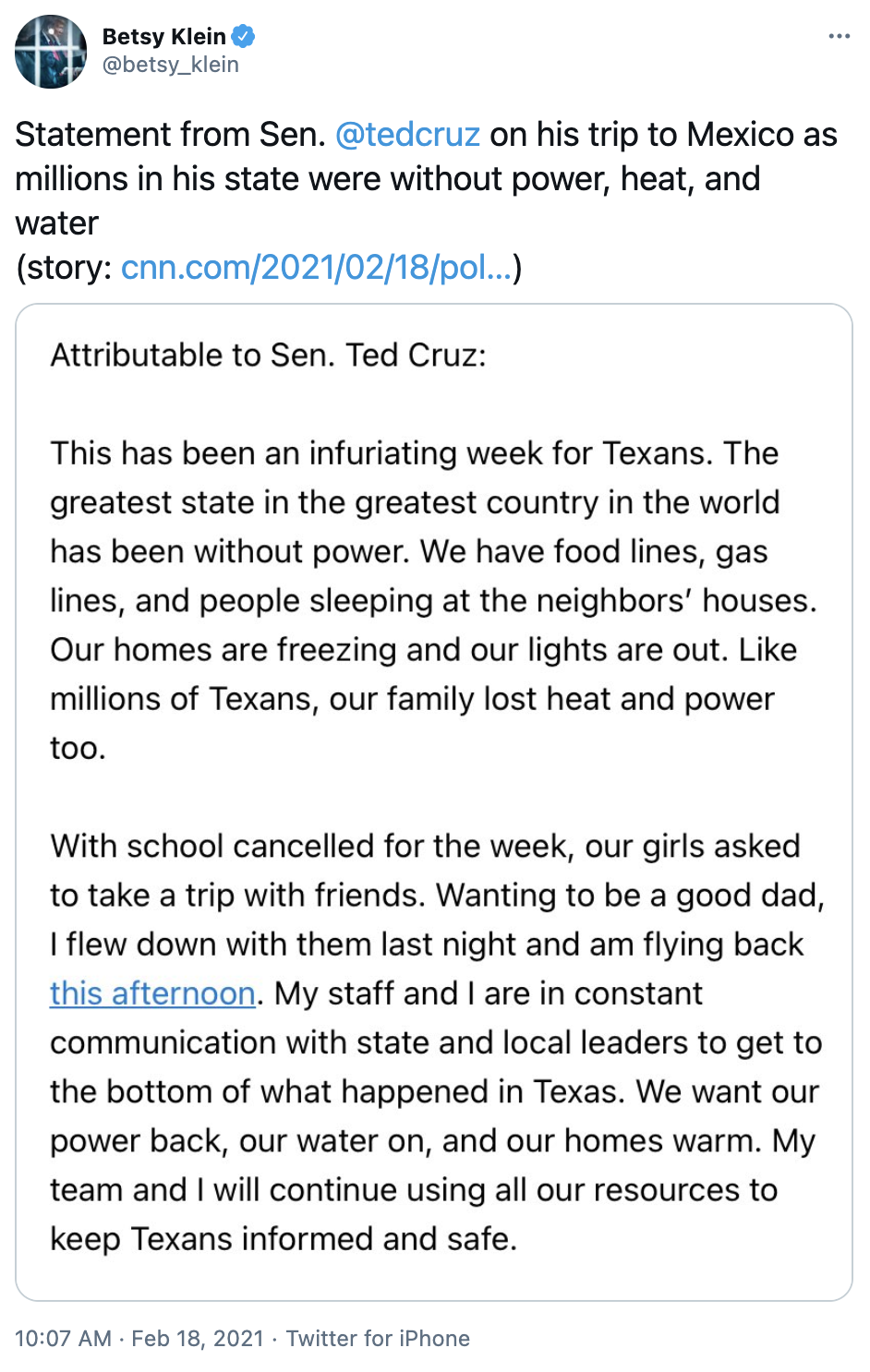Click the Betsy Klein display name

pyautogui.click(x=163, y=36)
